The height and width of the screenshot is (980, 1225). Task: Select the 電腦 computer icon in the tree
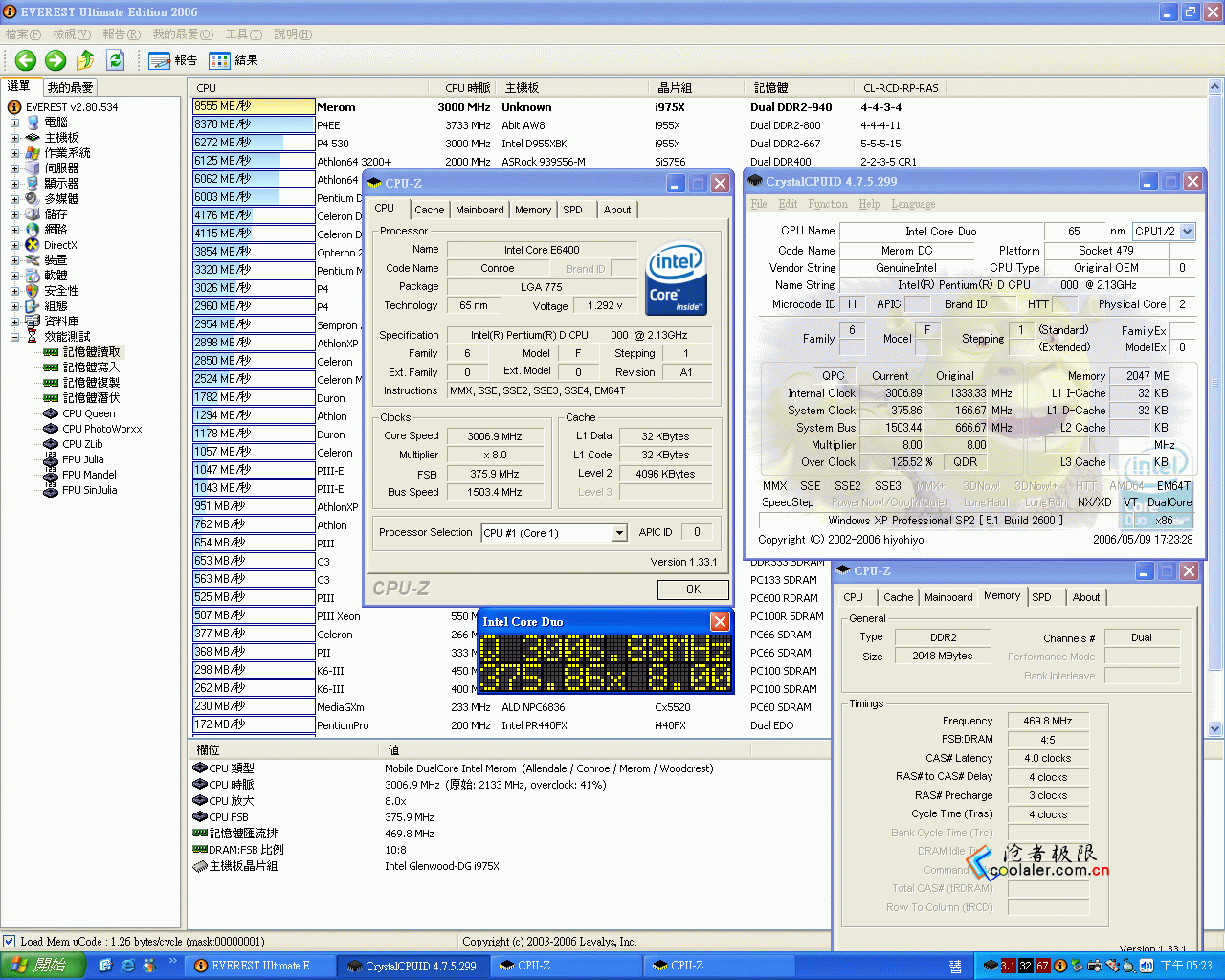click(33, 122)
